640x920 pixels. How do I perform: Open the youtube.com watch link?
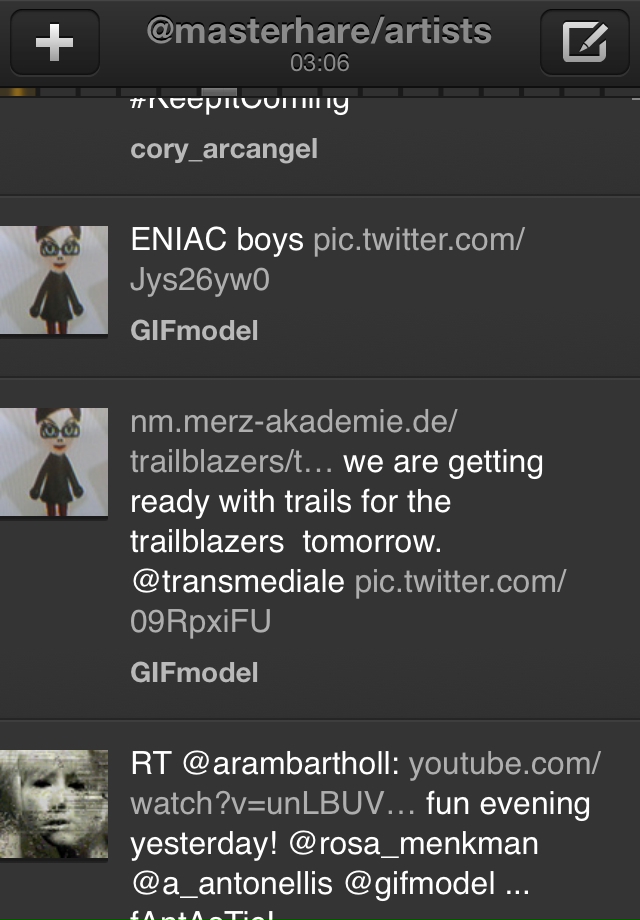[365, 783]
